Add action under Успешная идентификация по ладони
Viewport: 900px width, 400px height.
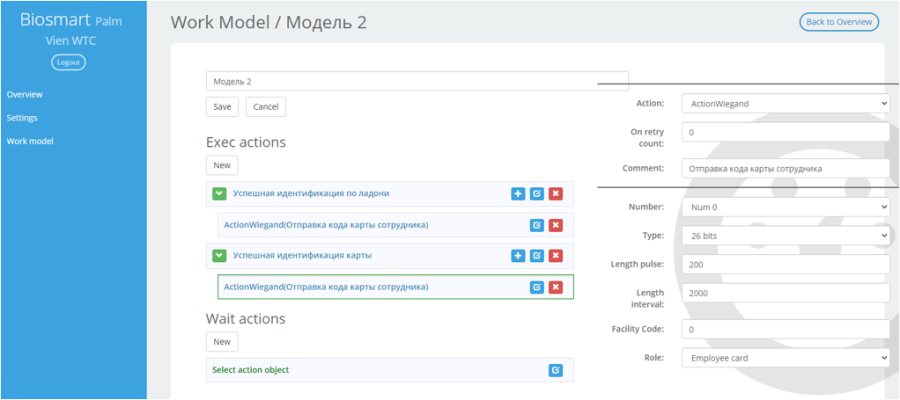click(x=518, y=194)
